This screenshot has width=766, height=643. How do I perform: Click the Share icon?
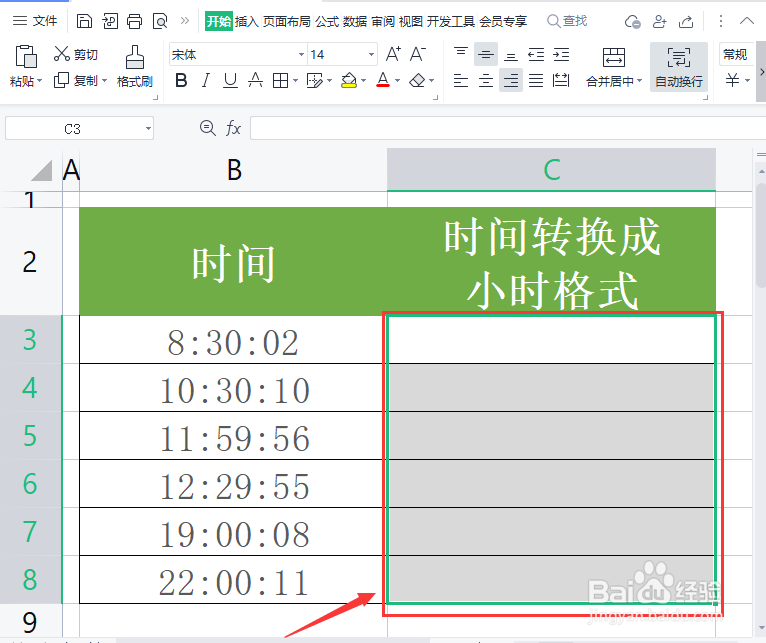click(x=686, y=21)
